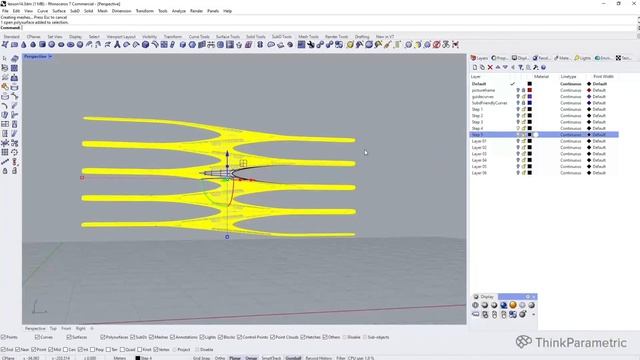Switch to the Top viewport tab
The width and height of the screenshot is (640, 360).
point(53,328)
